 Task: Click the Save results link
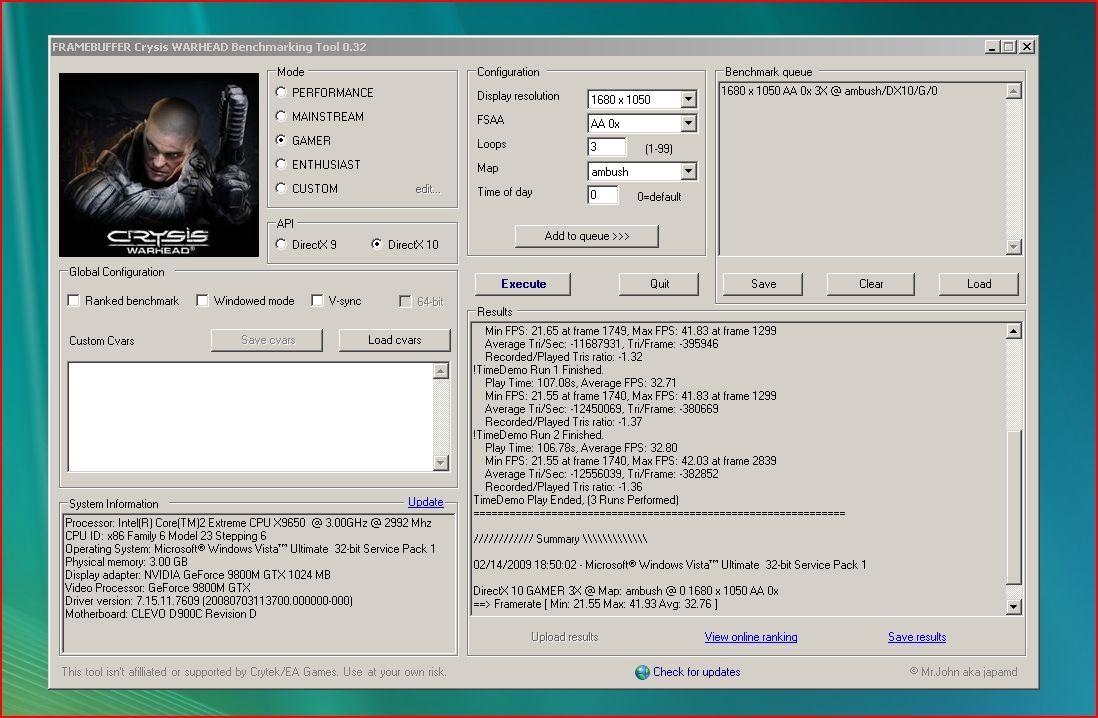[917, 637]
